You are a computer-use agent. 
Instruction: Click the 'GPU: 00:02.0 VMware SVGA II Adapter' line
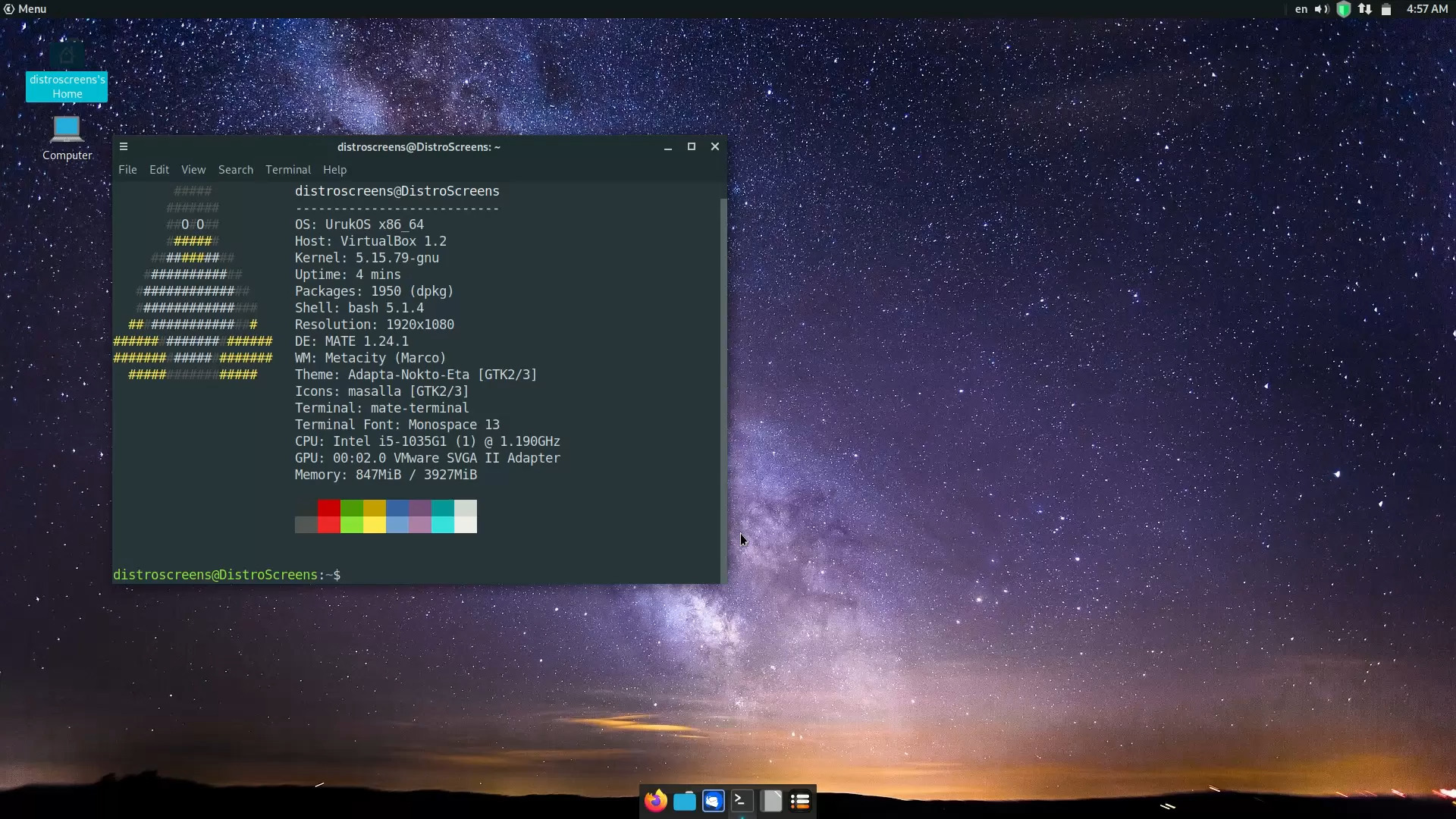pos(428,458)
